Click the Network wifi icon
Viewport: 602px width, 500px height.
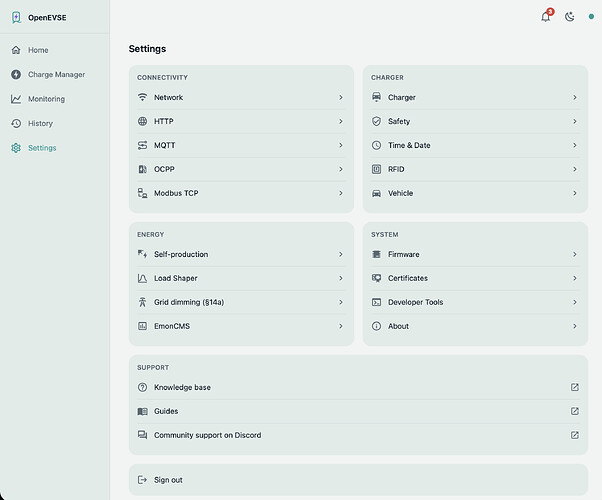(142, 97)
